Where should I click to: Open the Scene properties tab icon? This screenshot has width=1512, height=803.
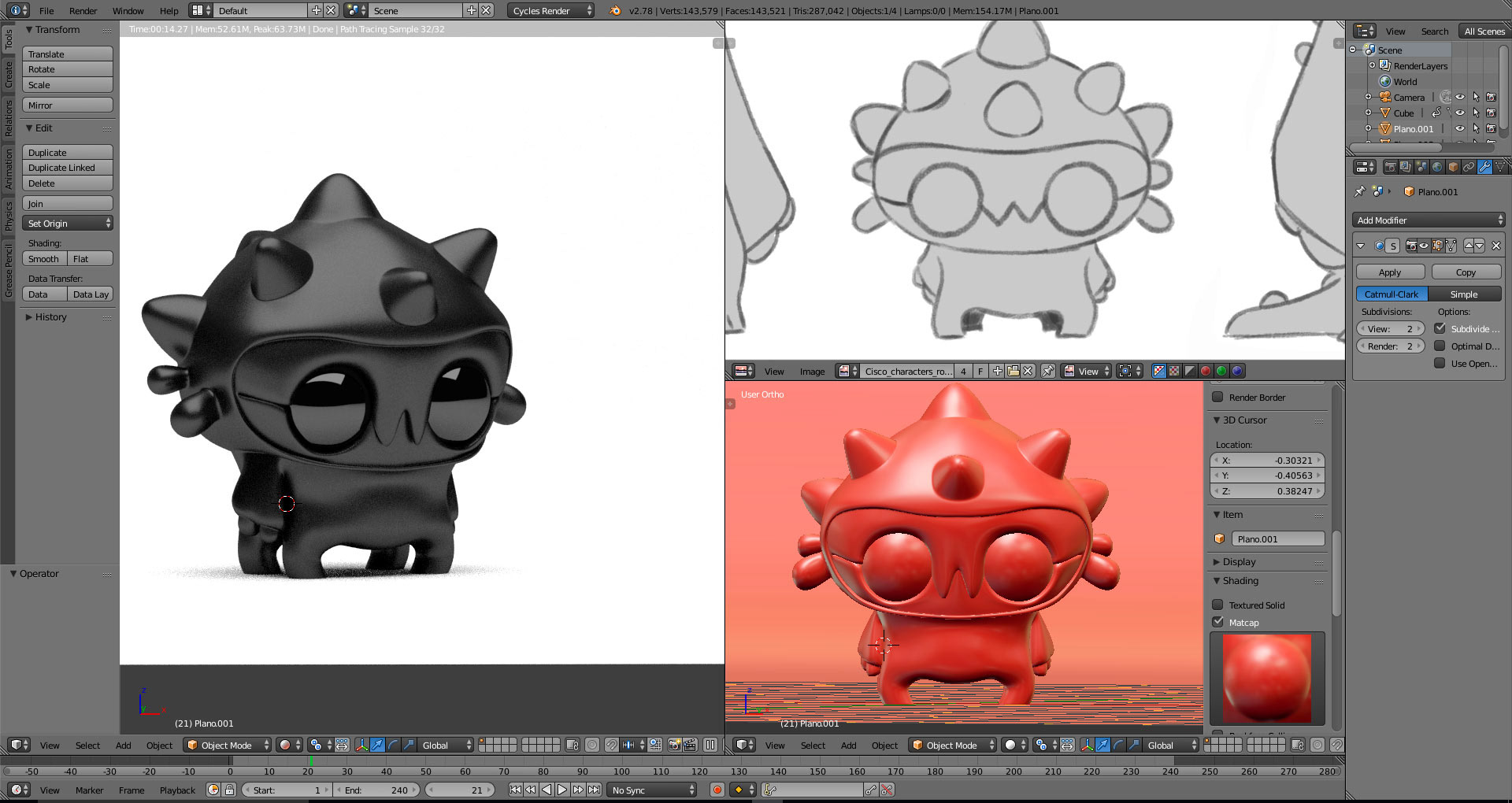click(x=1421, y=167)
